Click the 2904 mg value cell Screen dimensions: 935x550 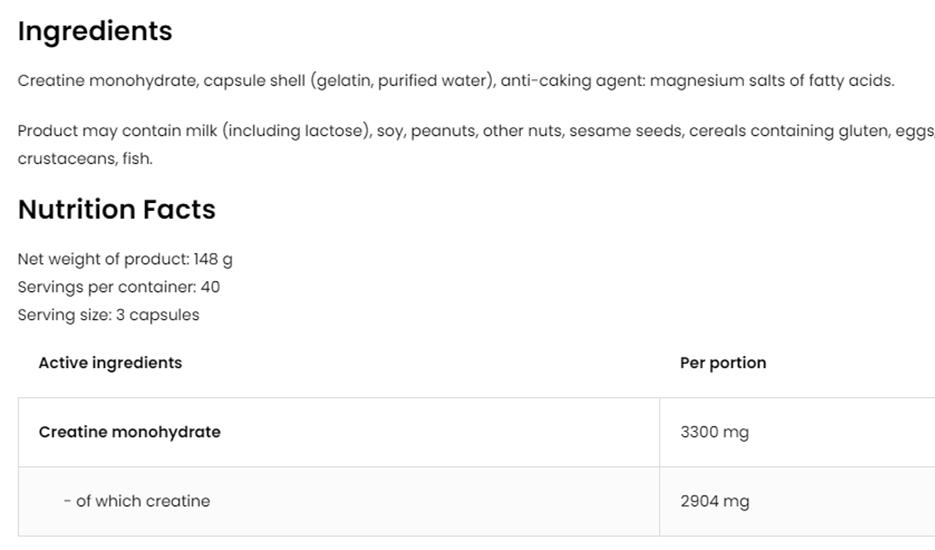click(x=714, y=501)
